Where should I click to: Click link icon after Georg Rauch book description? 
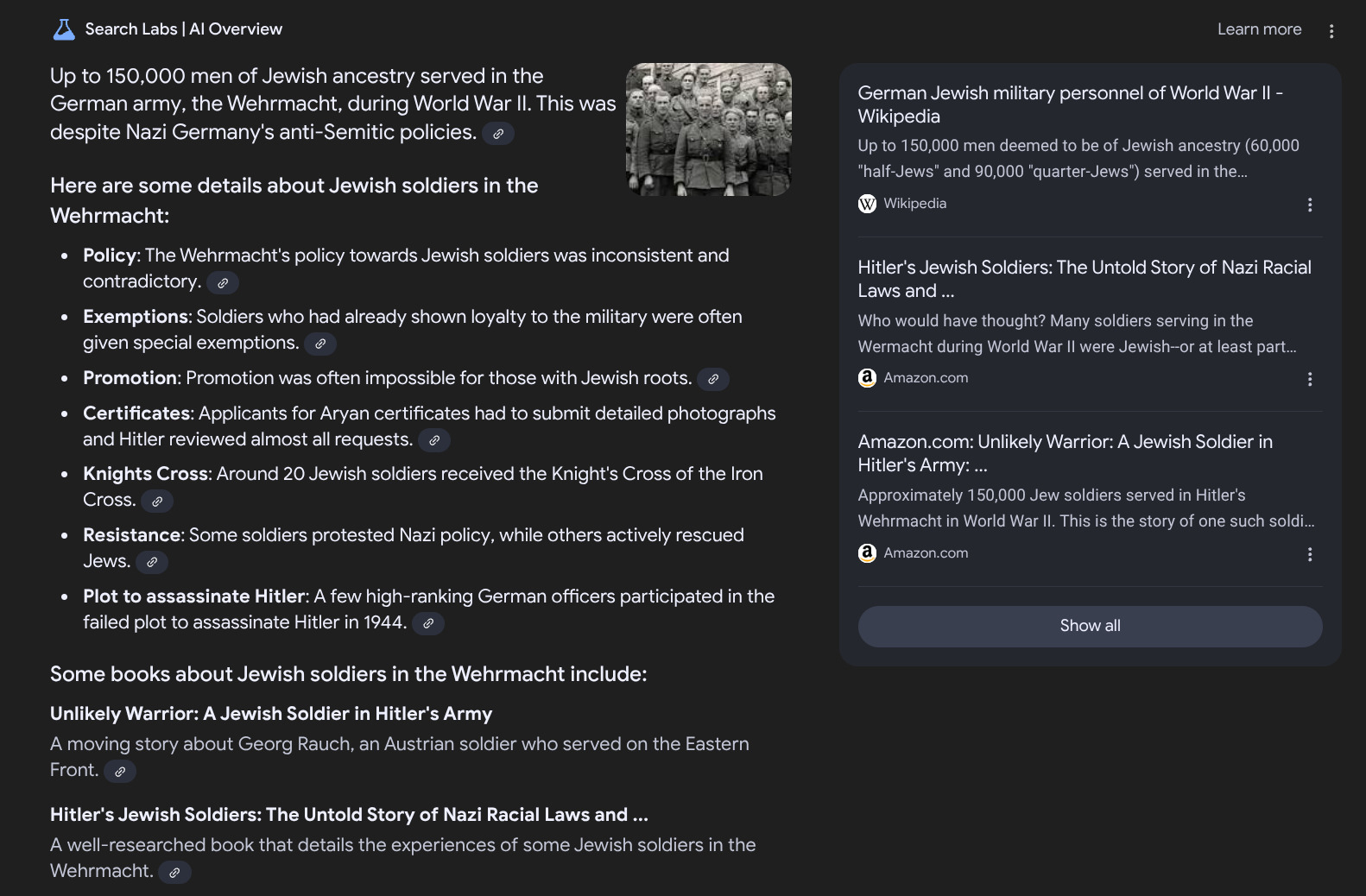pos(120,772)
